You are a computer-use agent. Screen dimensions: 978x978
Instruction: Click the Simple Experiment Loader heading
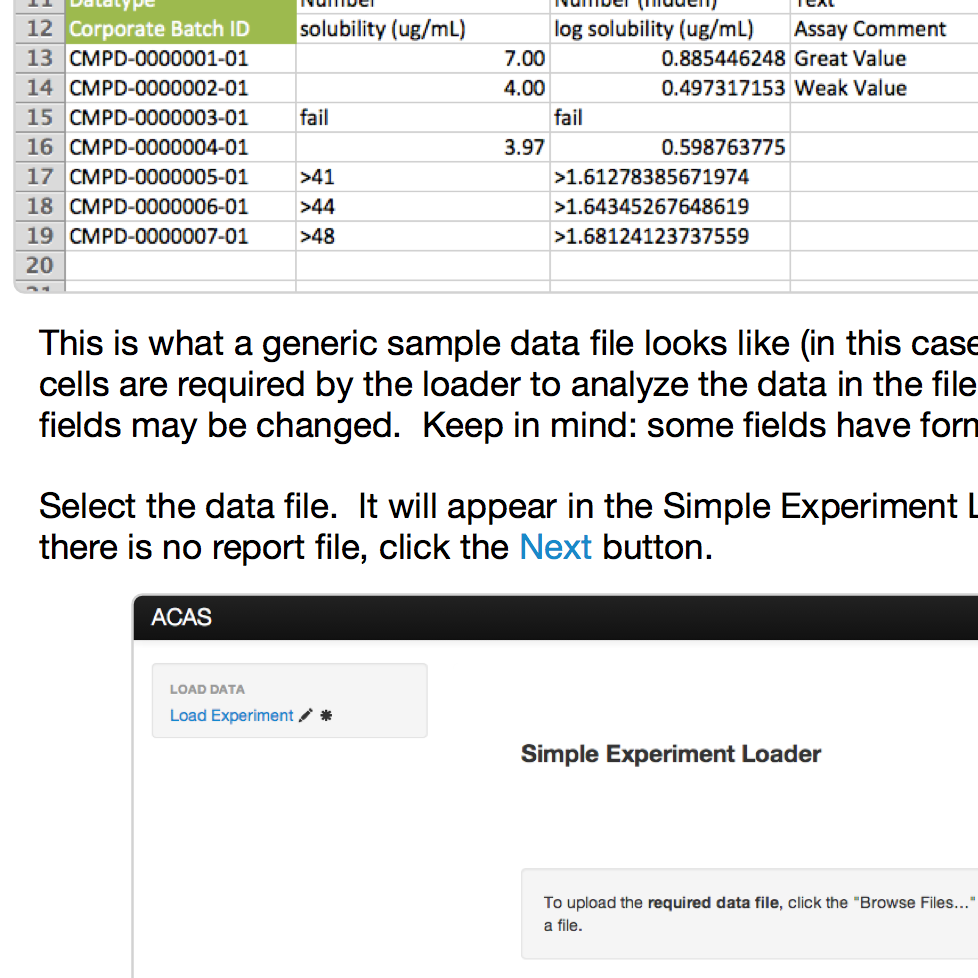(x=671, y=754)
